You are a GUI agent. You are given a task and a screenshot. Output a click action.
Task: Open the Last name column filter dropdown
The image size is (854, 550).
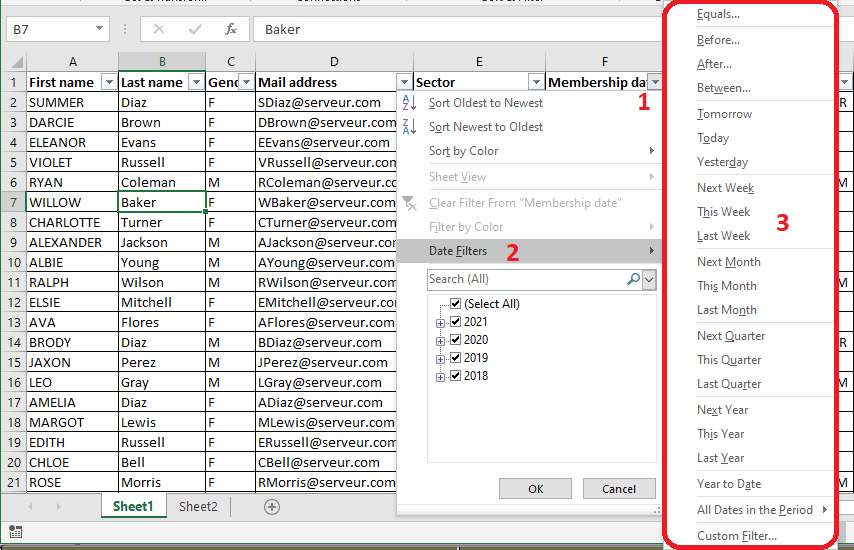tap(195, 83)
